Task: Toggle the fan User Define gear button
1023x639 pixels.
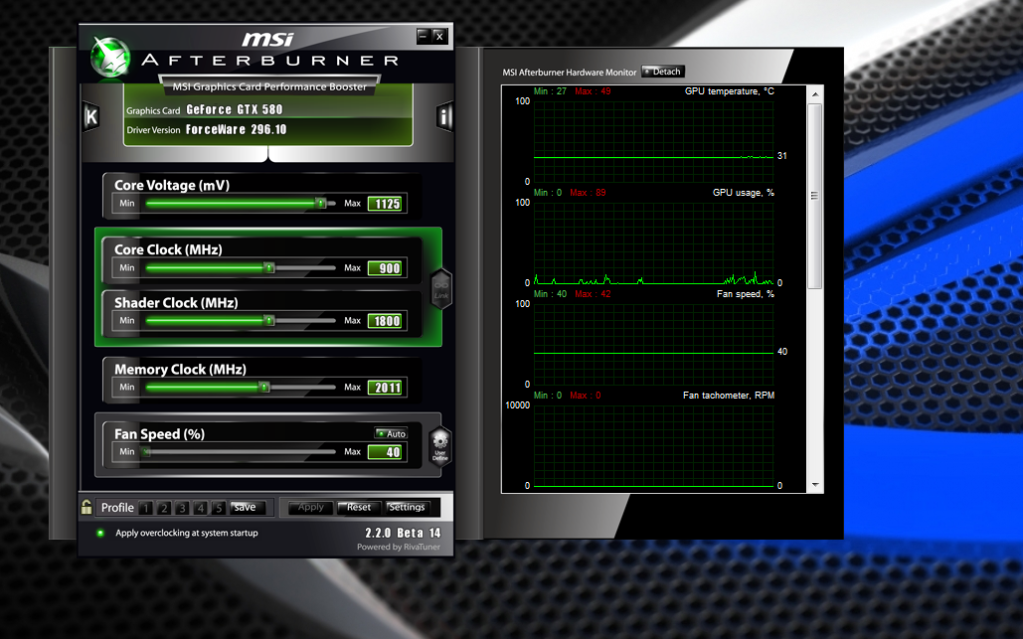Action: click(x=440, y=446)
